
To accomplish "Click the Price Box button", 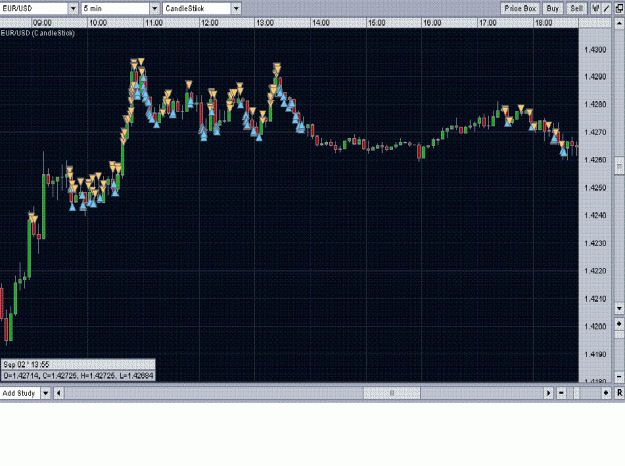I will pos(520,8).
